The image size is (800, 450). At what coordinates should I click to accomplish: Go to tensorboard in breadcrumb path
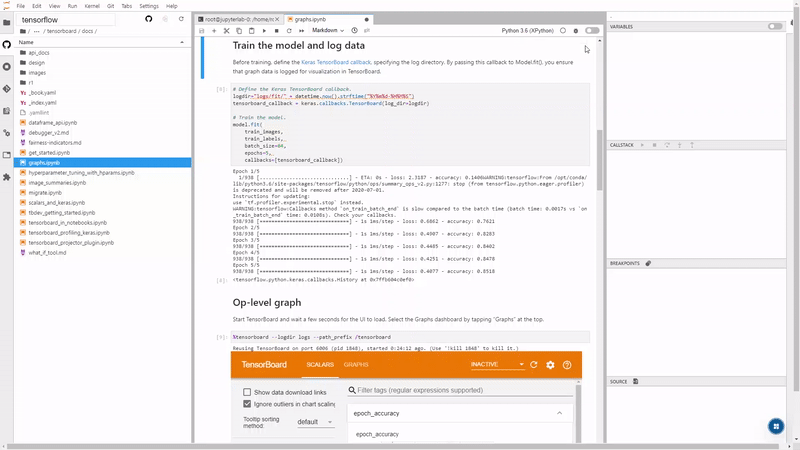pyautogui.click(x=61, y=31)
